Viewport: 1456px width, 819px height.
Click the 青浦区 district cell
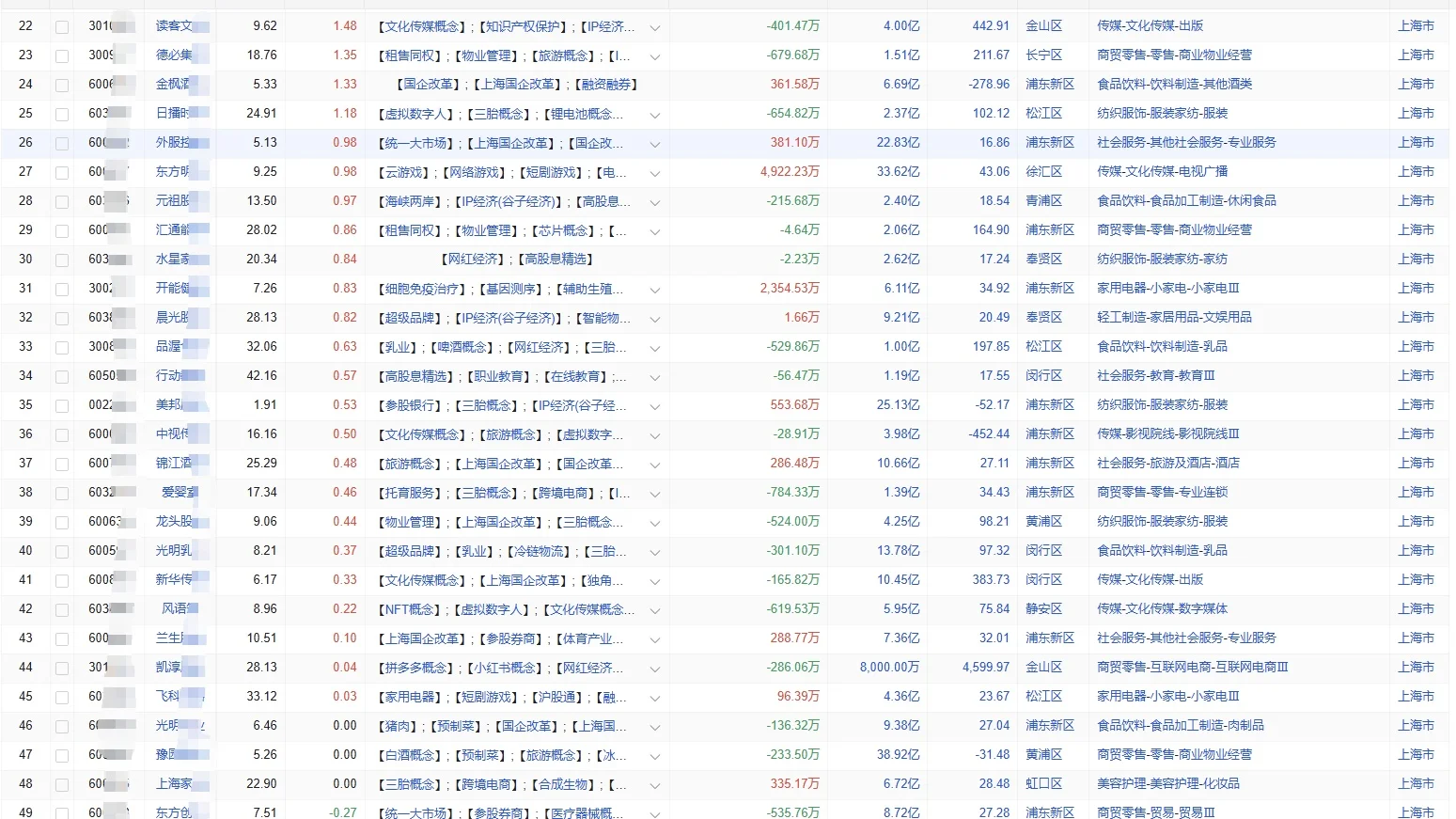click(1043, 201)
